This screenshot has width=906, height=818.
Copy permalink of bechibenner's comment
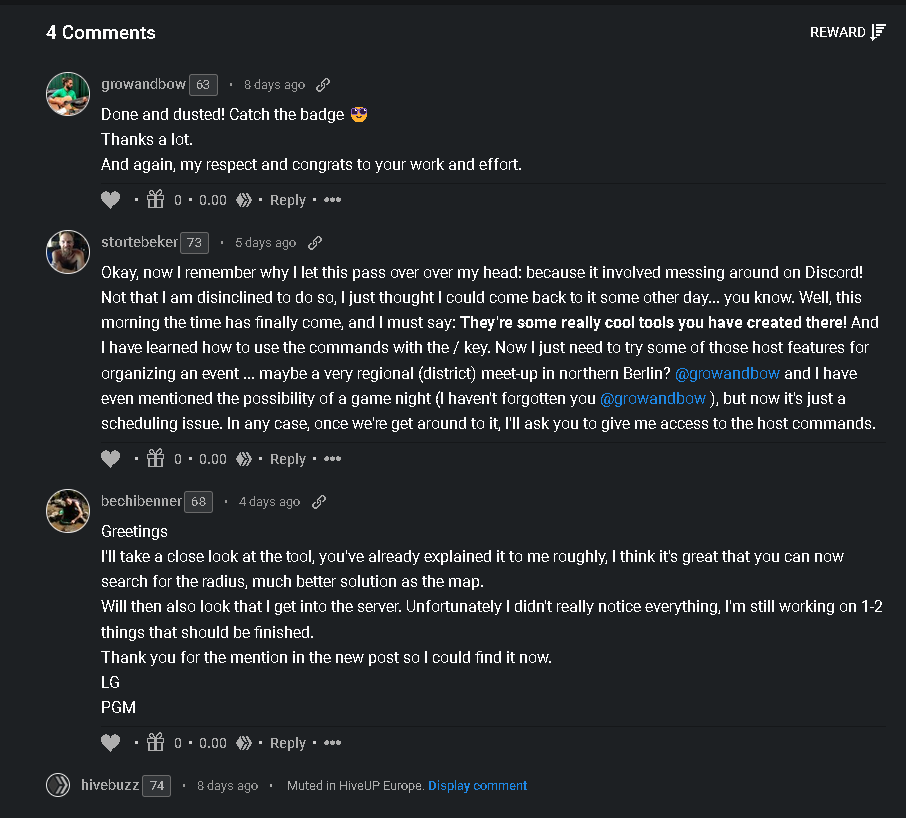pos(319,501)
